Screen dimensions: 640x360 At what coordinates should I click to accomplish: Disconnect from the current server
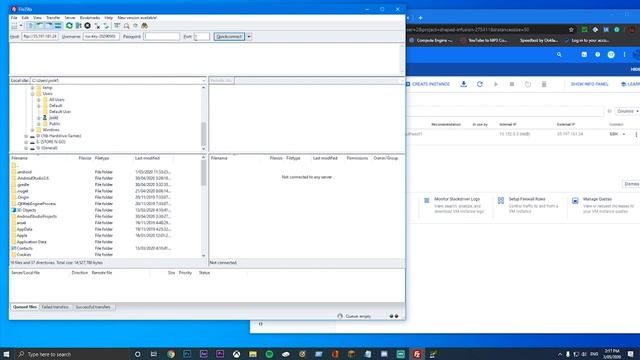(x=97, y=26)
